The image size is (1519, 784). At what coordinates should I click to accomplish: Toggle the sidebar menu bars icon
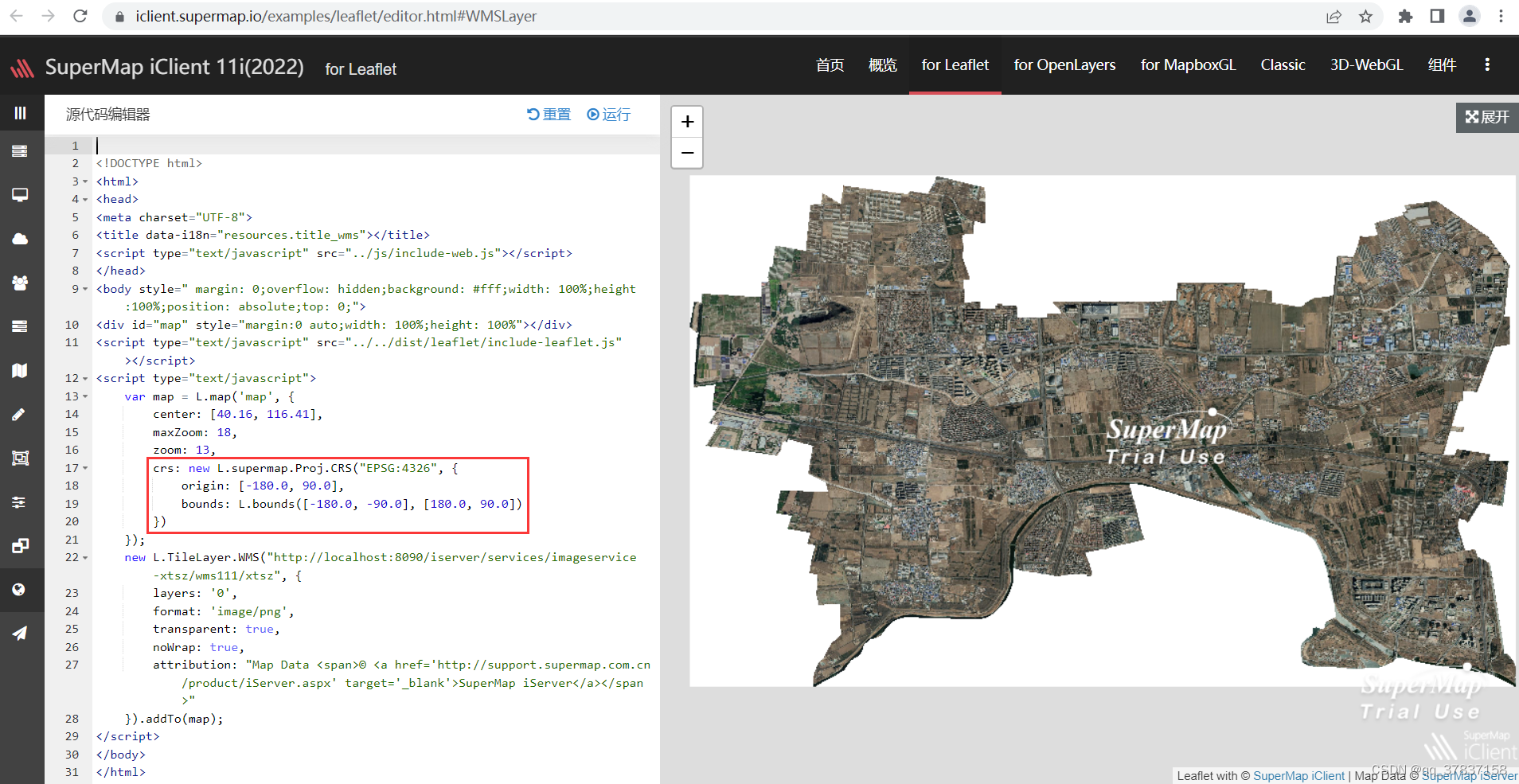pyautogui.click(x=21, y=113)
